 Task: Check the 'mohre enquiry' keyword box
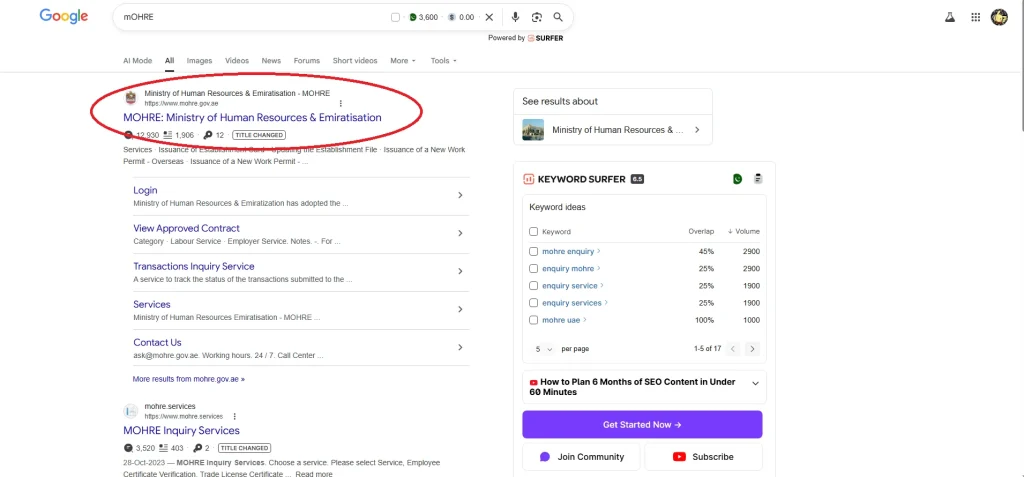click(x=534, y=252)
